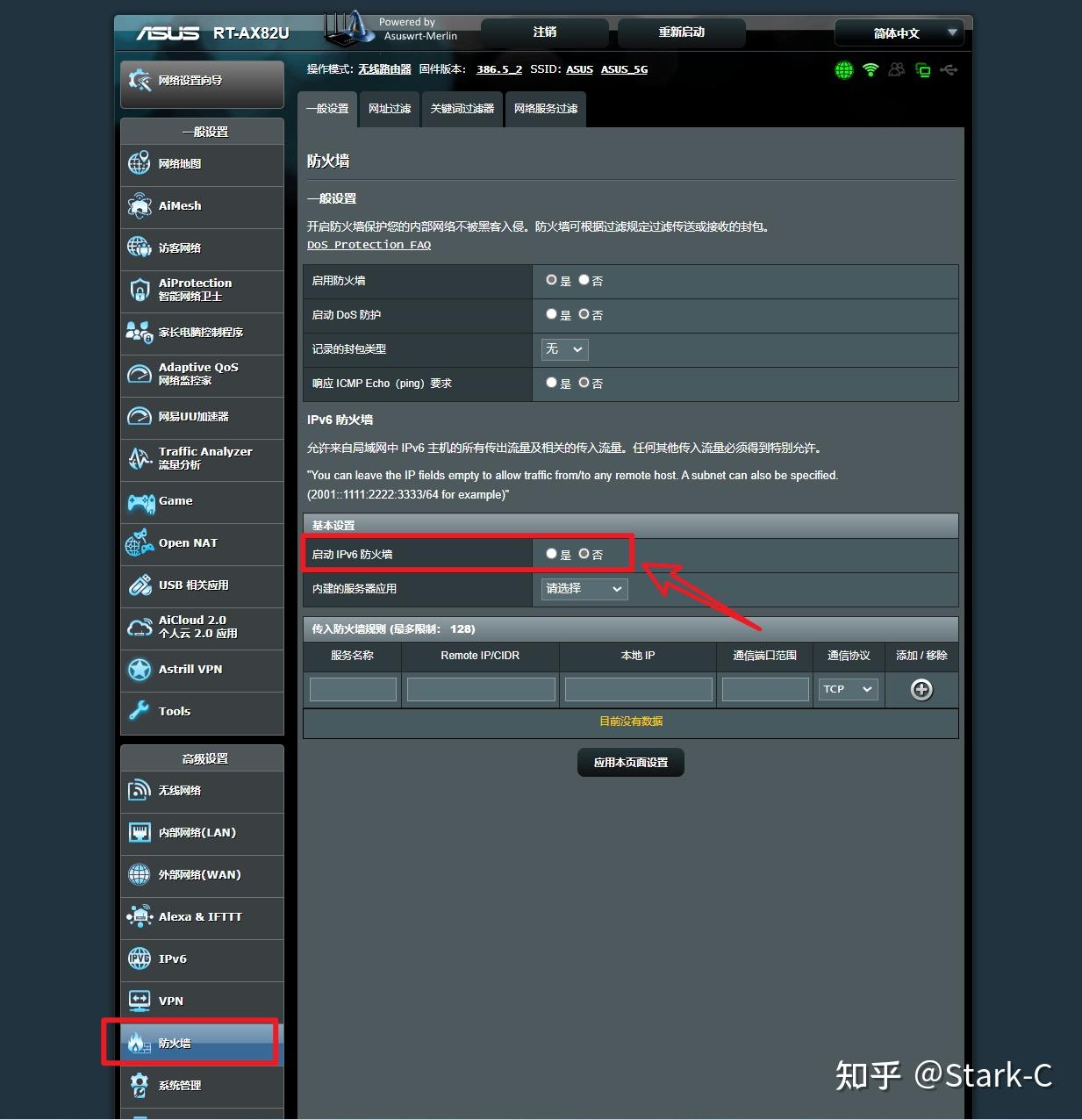Open the TCP protocol dropdown in rules table
The width and height of the screenshot is (1082, 1120).
pos(847,689)
